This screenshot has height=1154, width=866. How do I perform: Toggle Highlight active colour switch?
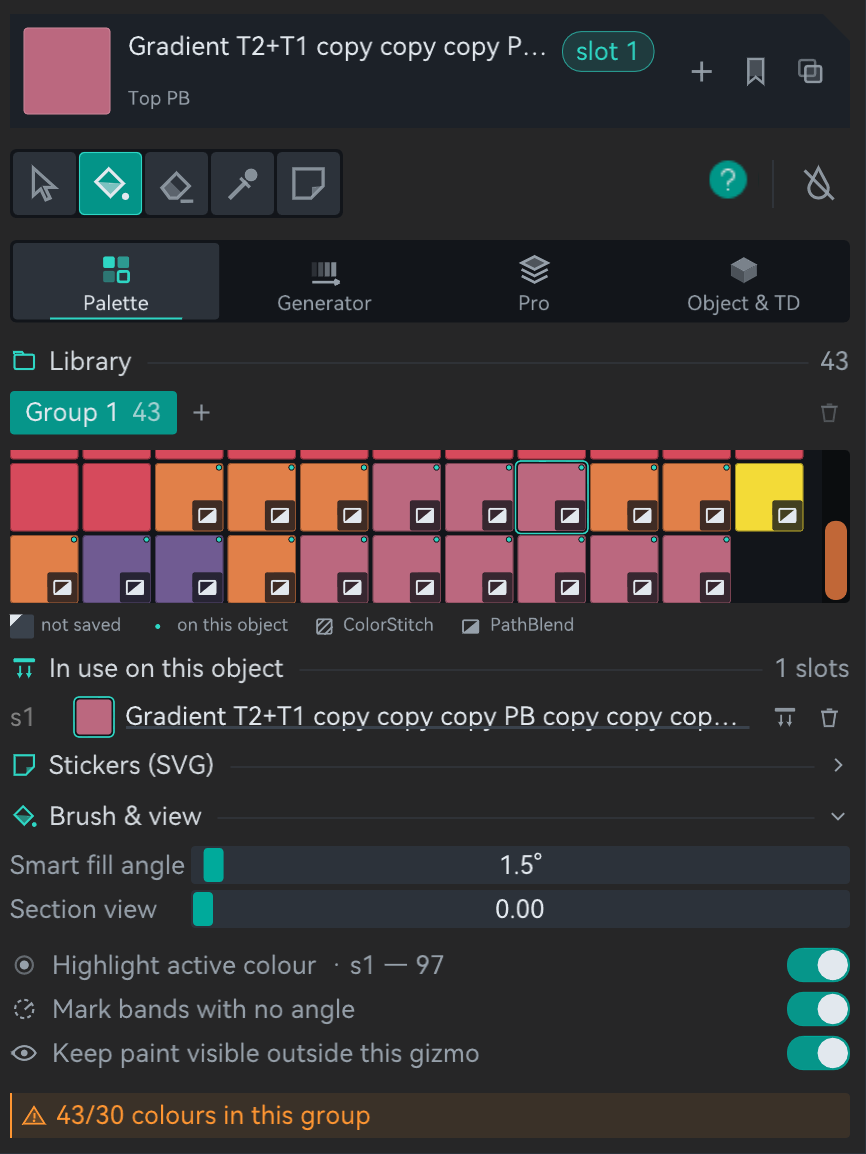[818, 966]
